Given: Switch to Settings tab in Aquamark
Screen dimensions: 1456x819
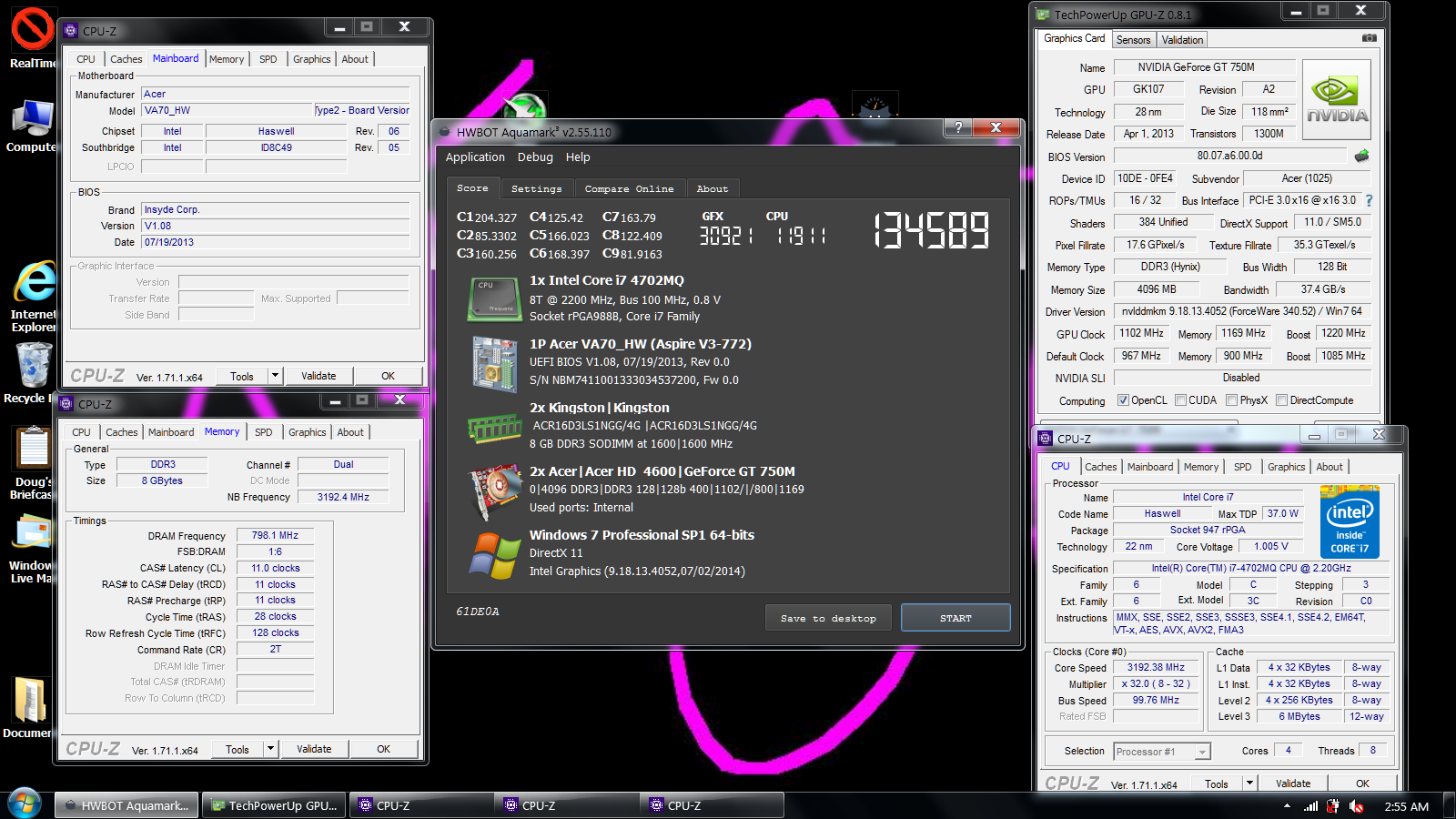Looking at the screenshot, I should (536, 188).
